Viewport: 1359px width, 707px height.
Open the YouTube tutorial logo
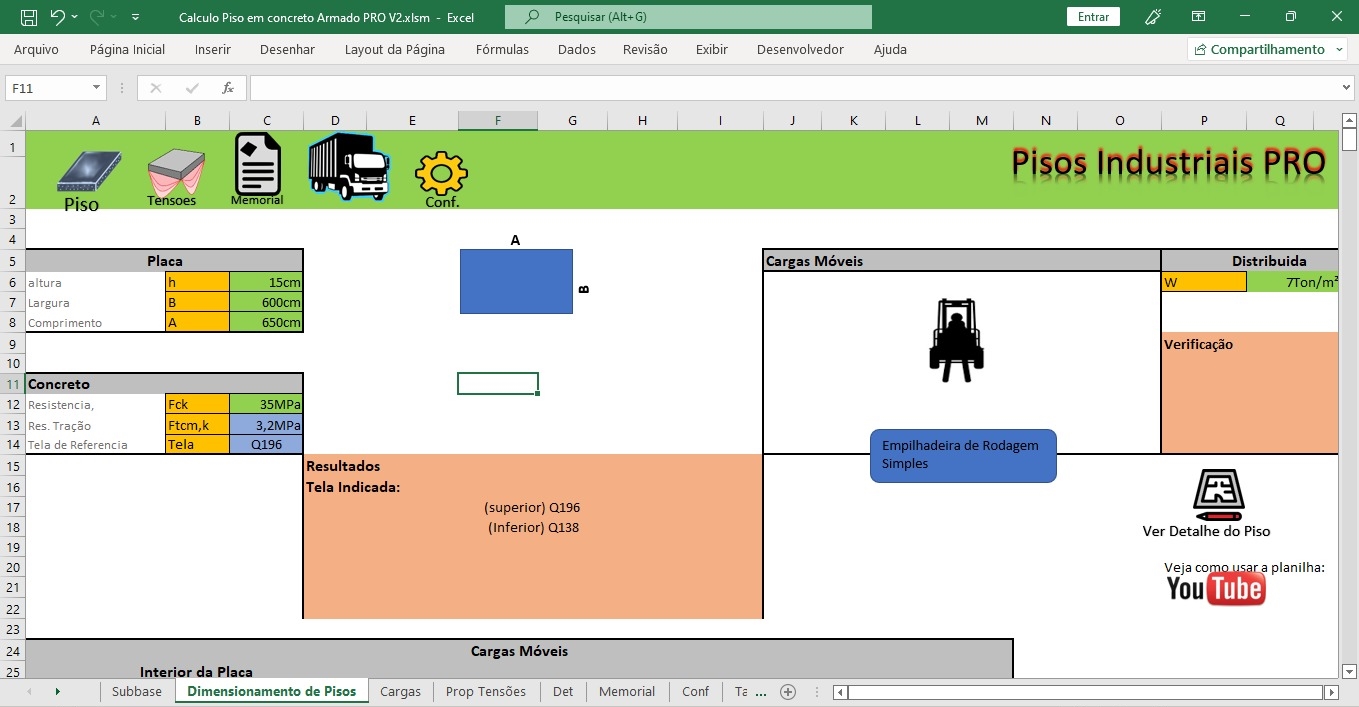click(1215, 589)
